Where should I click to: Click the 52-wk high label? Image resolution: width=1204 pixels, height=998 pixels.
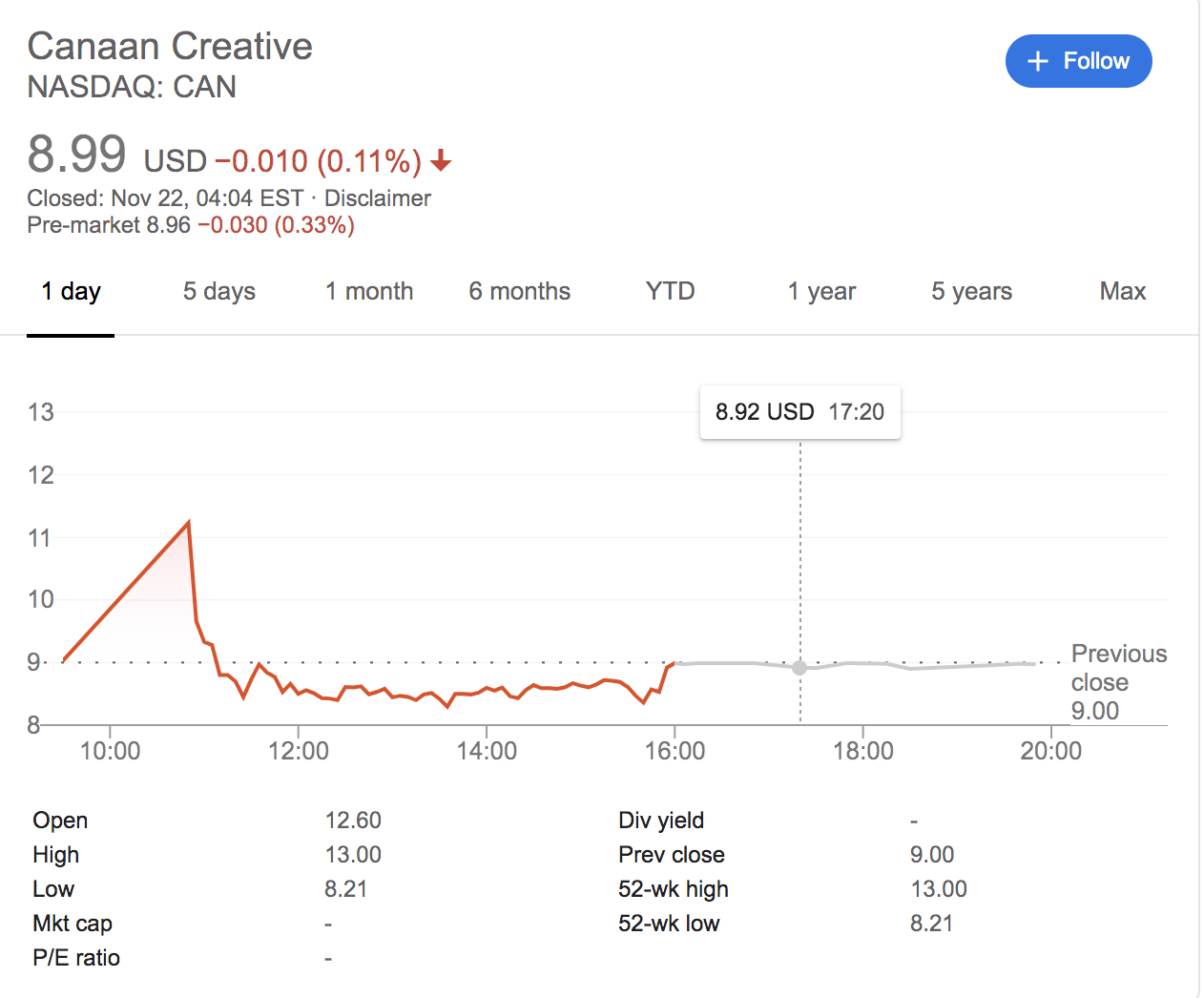coord(673,889)
